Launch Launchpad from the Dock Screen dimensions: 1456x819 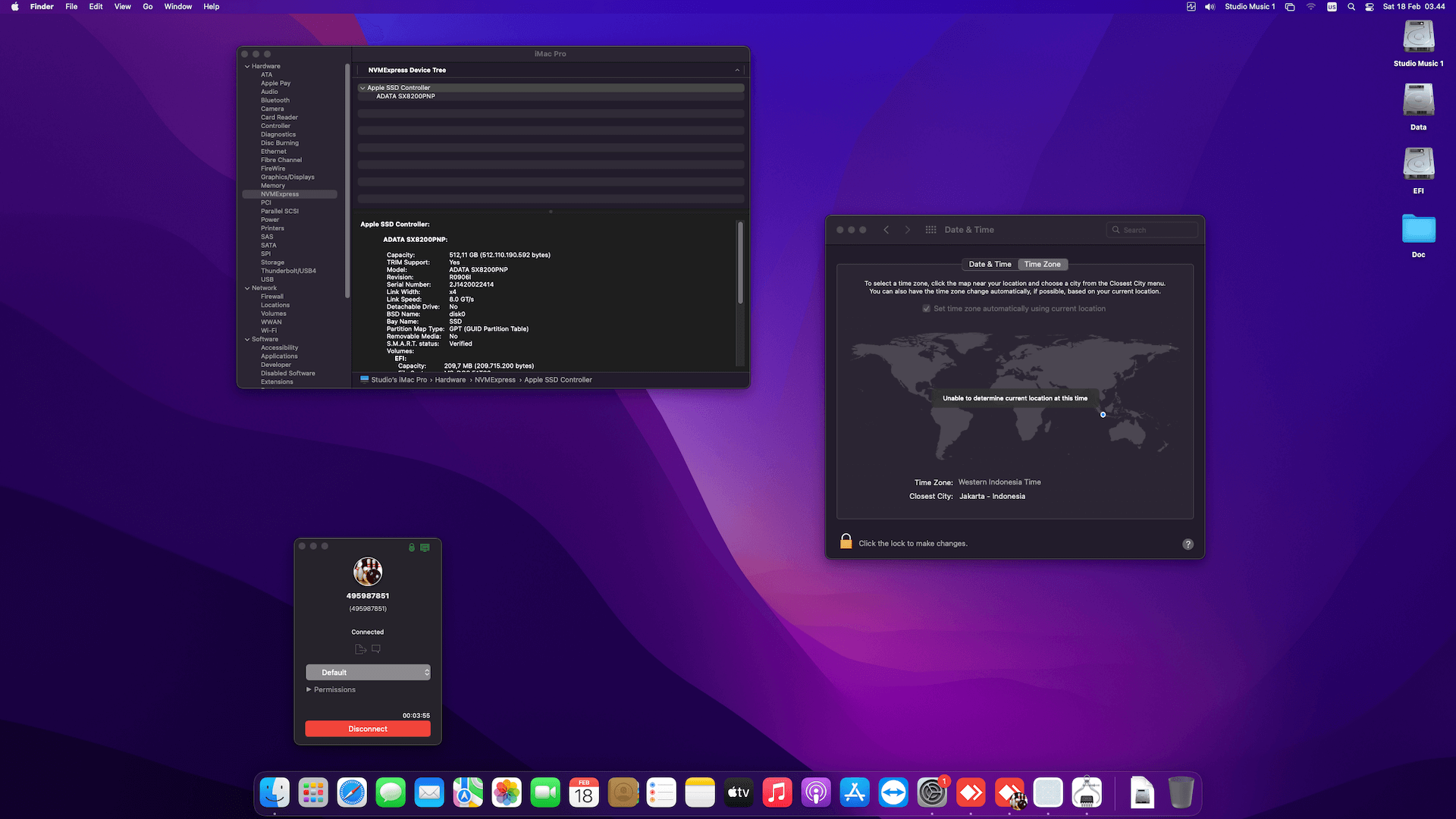pos(313,793)
